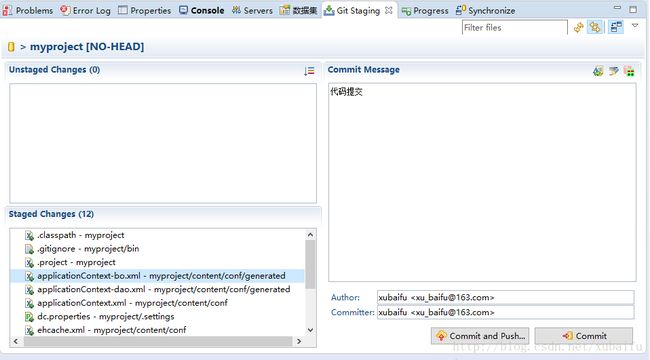Click the sort unstaged changes icon
This screenshot has height=360, width=650.
(x=309, y=71)
